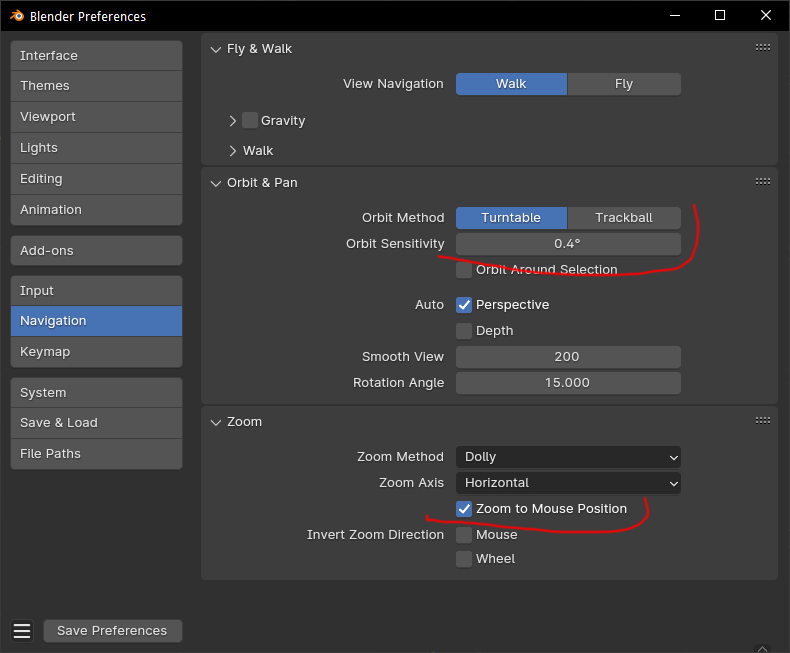Open the Zoom Method dropdown

(568, 457)
